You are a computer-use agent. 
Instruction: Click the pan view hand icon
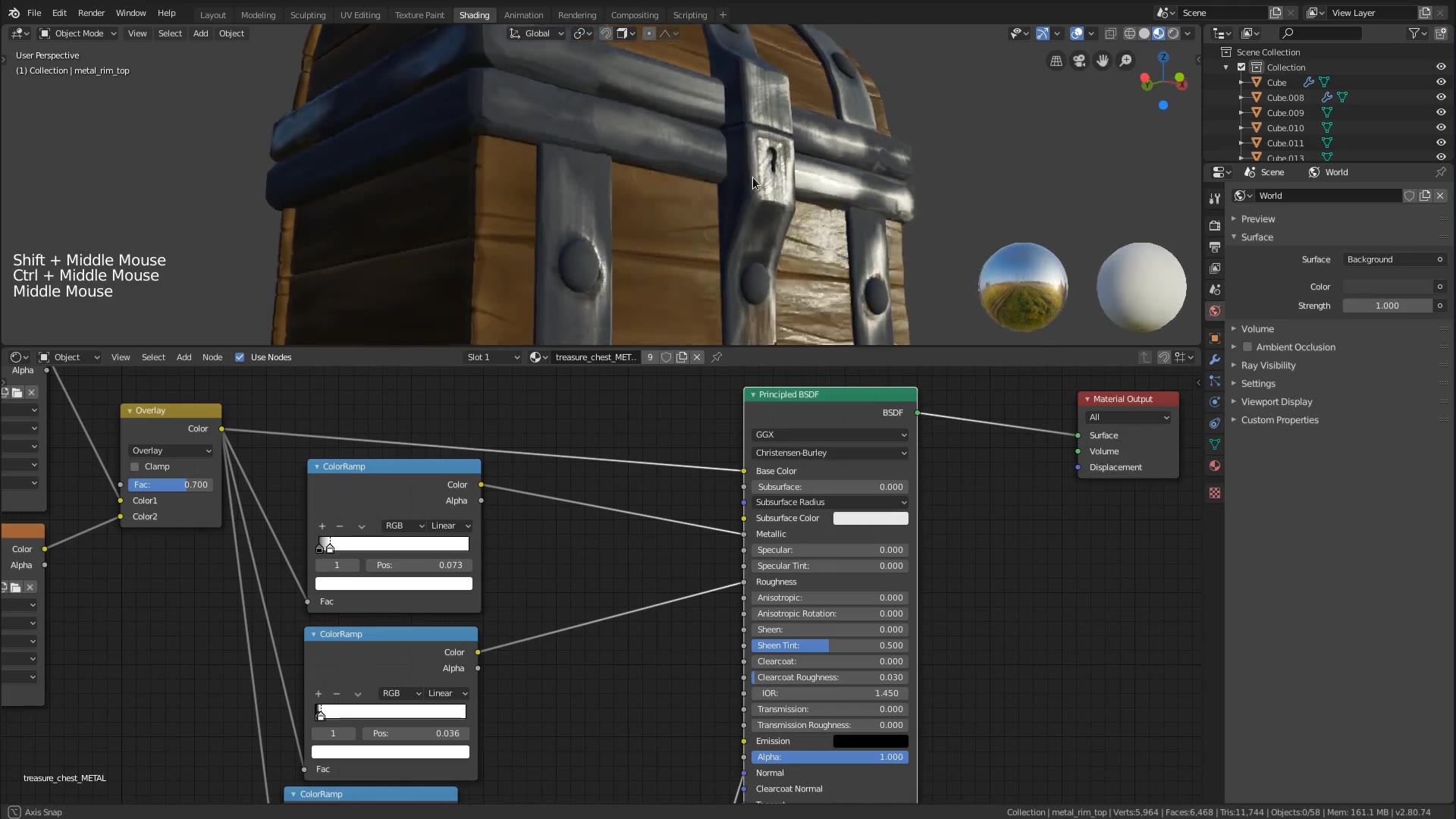point(1103,61)
